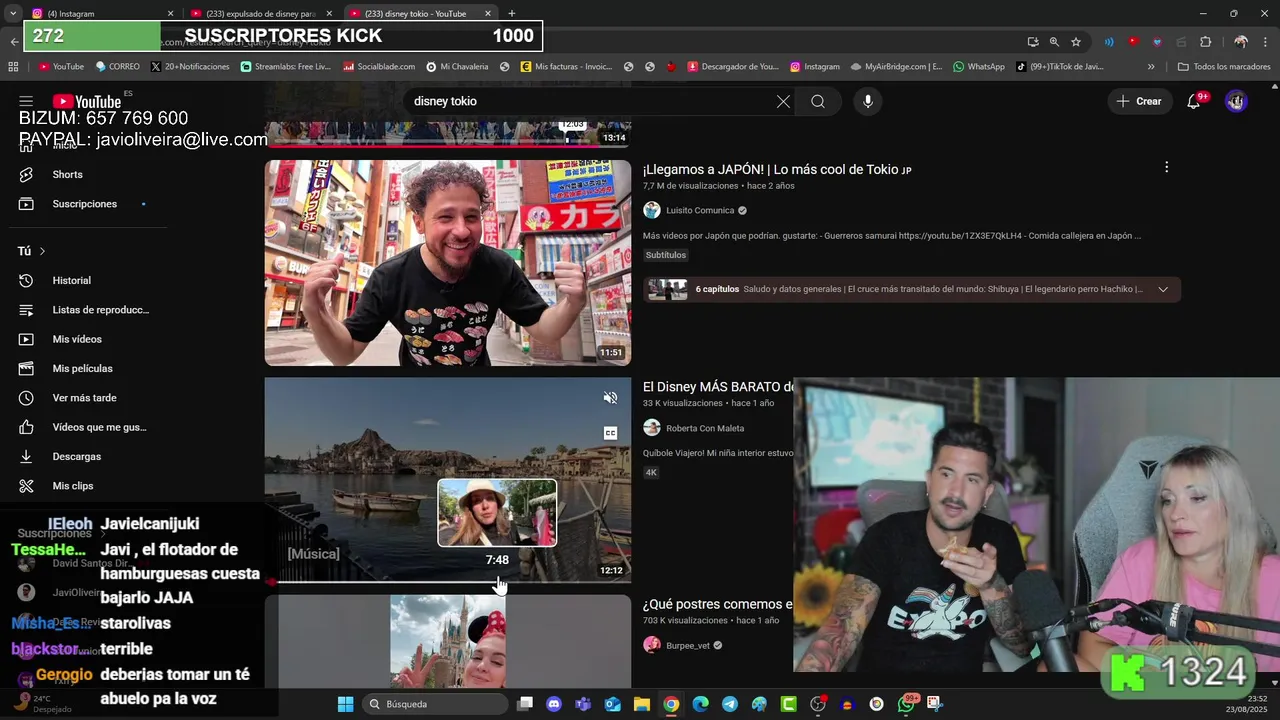This screenshot has width=1280, height=720.
Task: Open three-dot menu for Llegamos a JAPÓN video
Action: click(1166, 168)
